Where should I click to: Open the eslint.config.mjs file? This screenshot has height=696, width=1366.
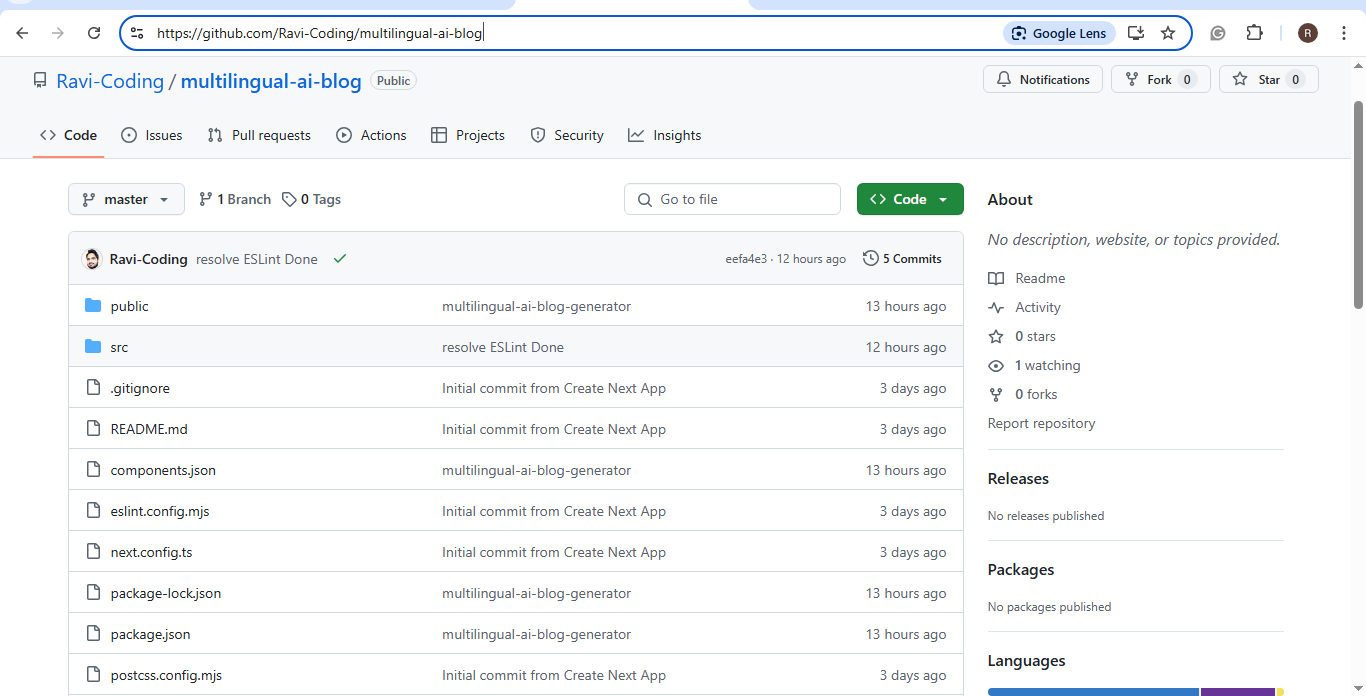[160, 511]
